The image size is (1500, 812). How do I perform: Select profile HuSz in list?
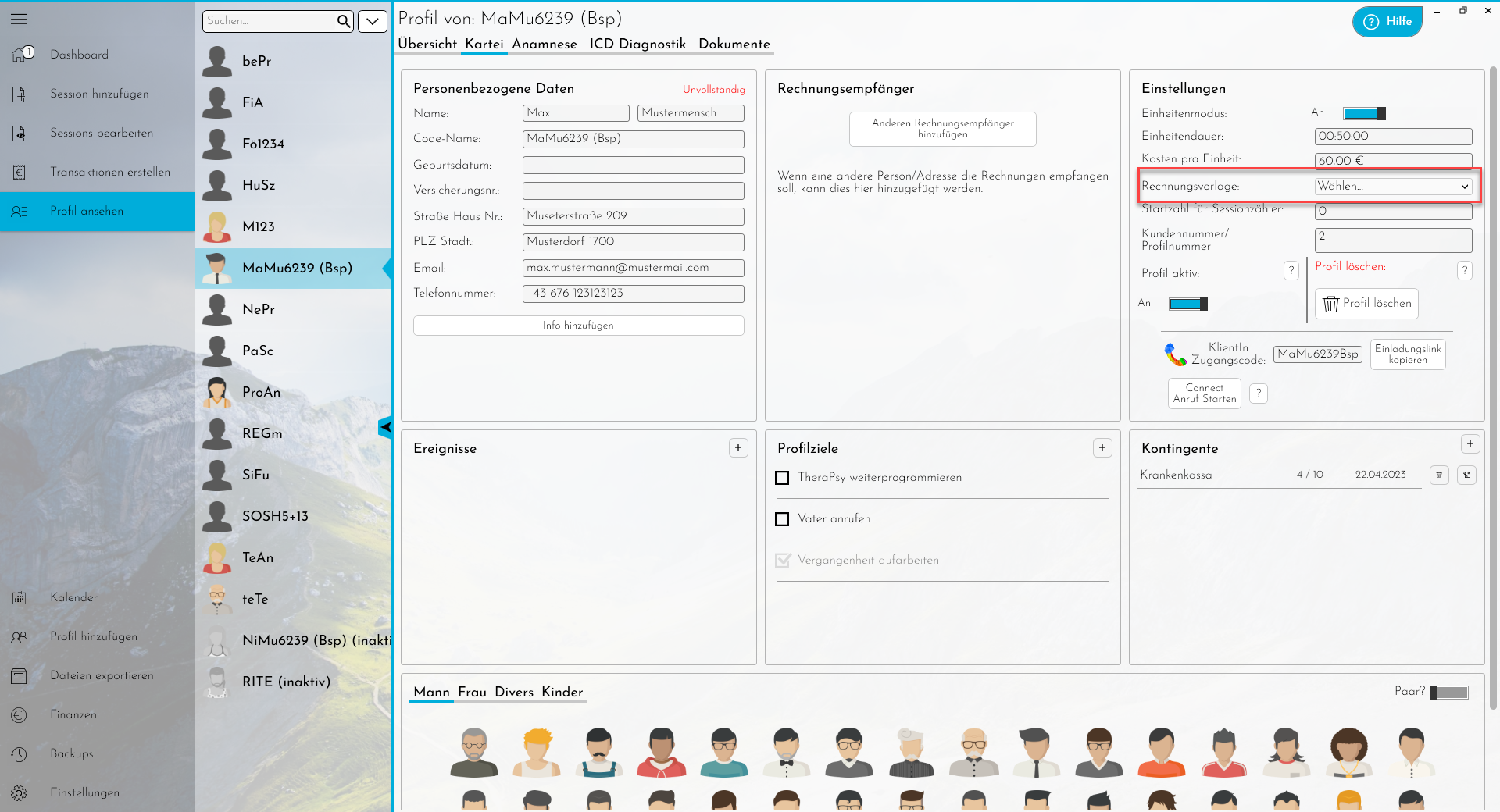tap(293, 185)
